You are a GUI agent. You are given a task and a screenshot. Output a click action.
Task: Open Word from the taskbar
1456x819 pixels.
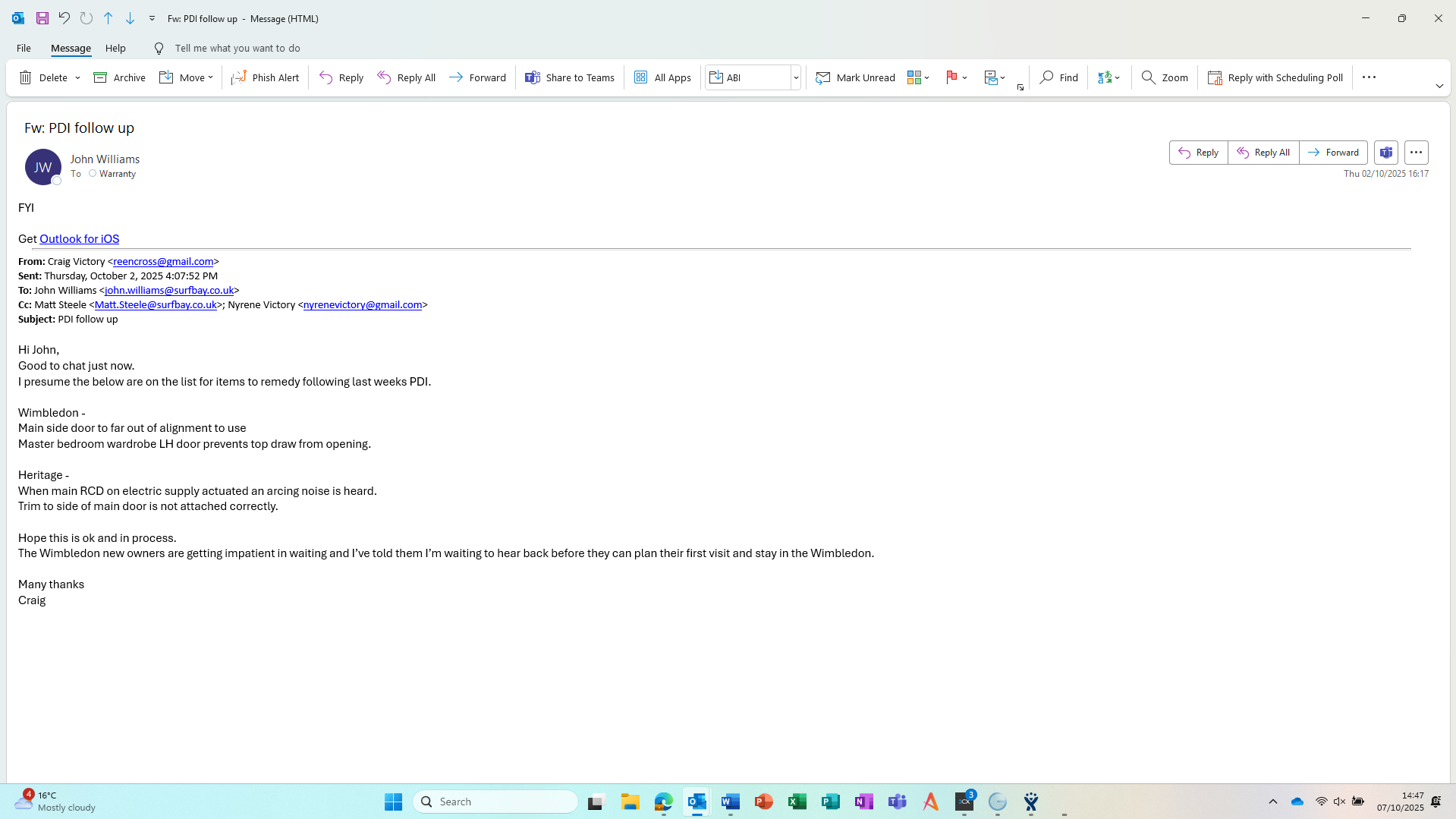click(731, 802)
